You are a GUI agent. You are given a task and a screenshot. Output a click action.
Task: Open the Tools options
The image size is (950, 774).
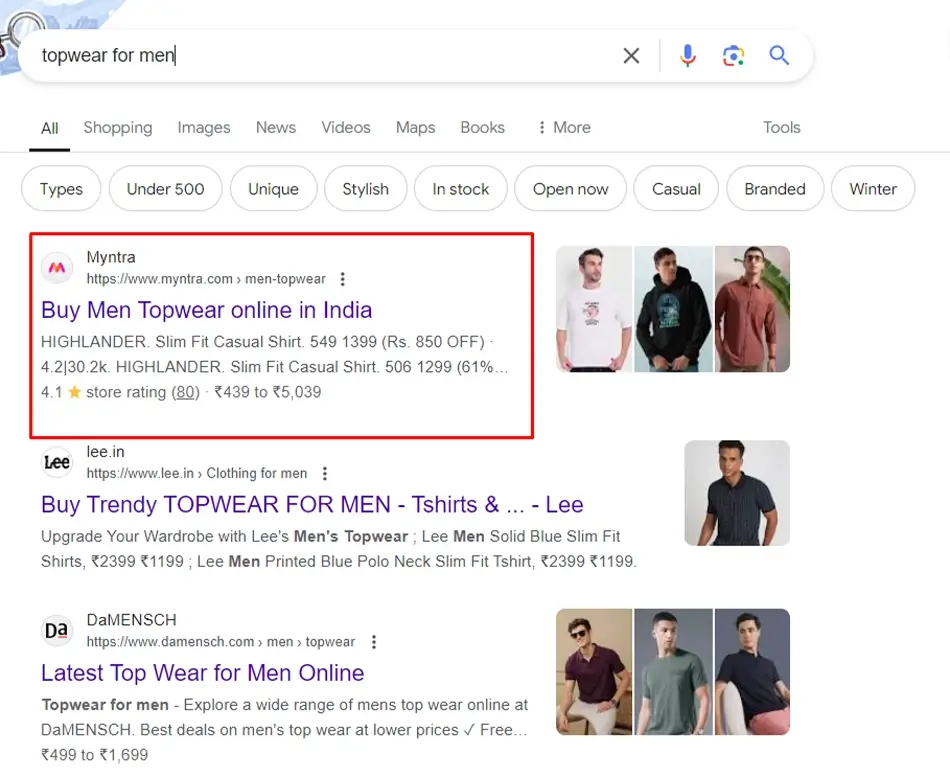(x=782, y=127)
